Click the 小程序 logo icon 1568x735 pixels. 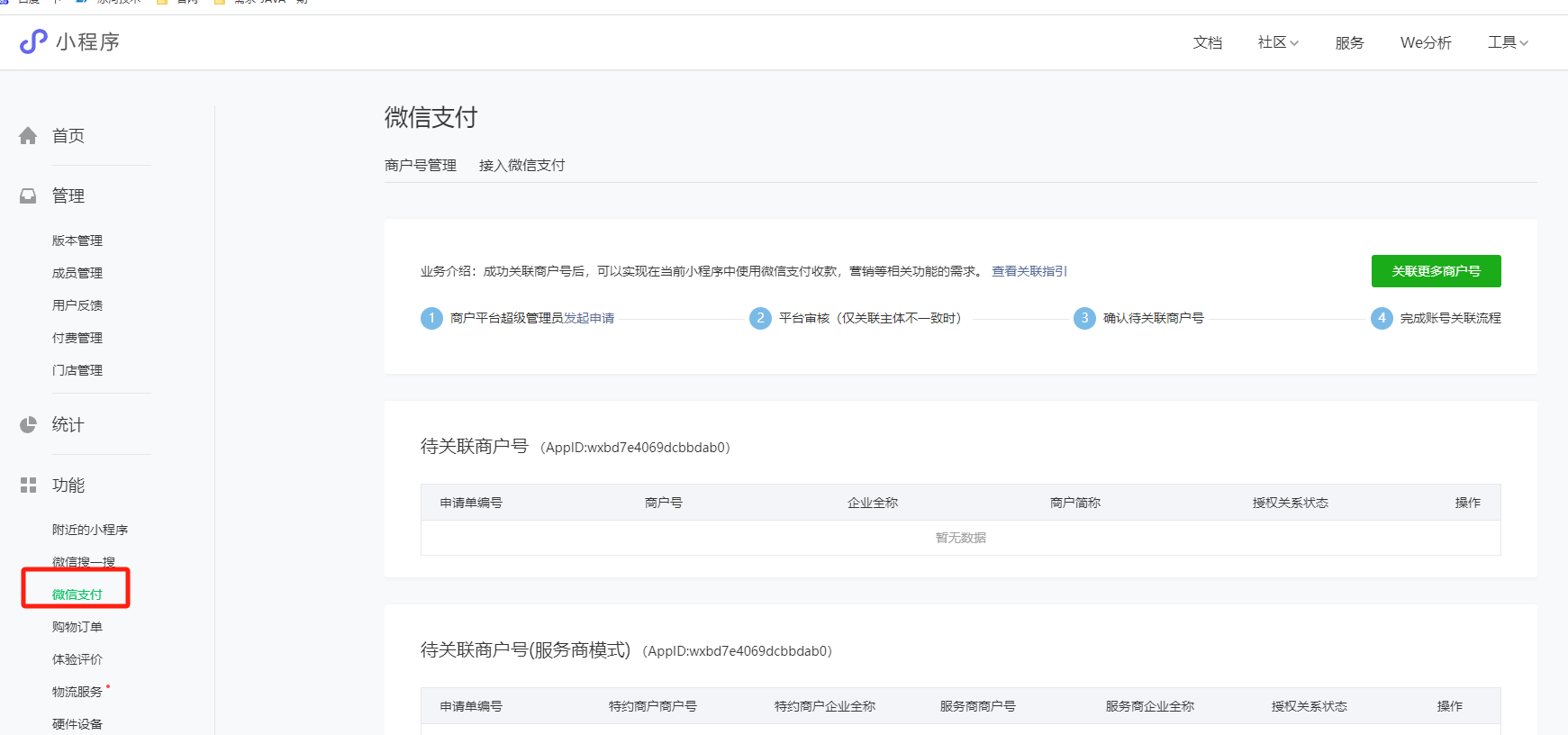coord(33,41)
